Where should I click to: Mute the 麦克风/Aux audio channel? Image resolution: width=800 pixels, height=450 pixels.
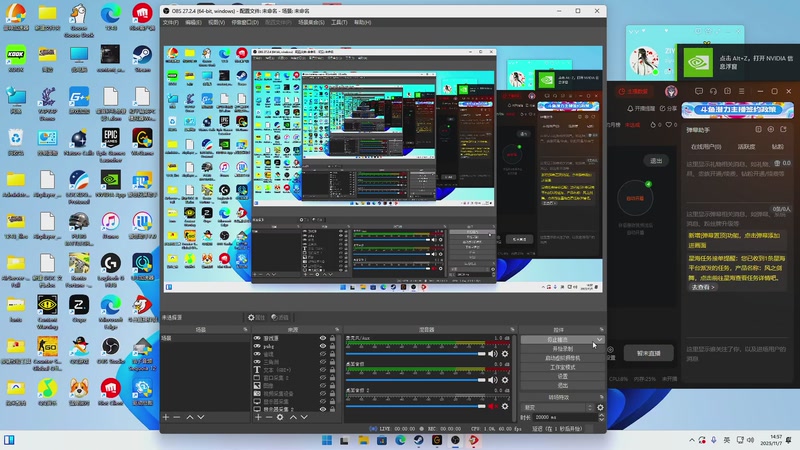pyautogui.click(x=492, y=354)
